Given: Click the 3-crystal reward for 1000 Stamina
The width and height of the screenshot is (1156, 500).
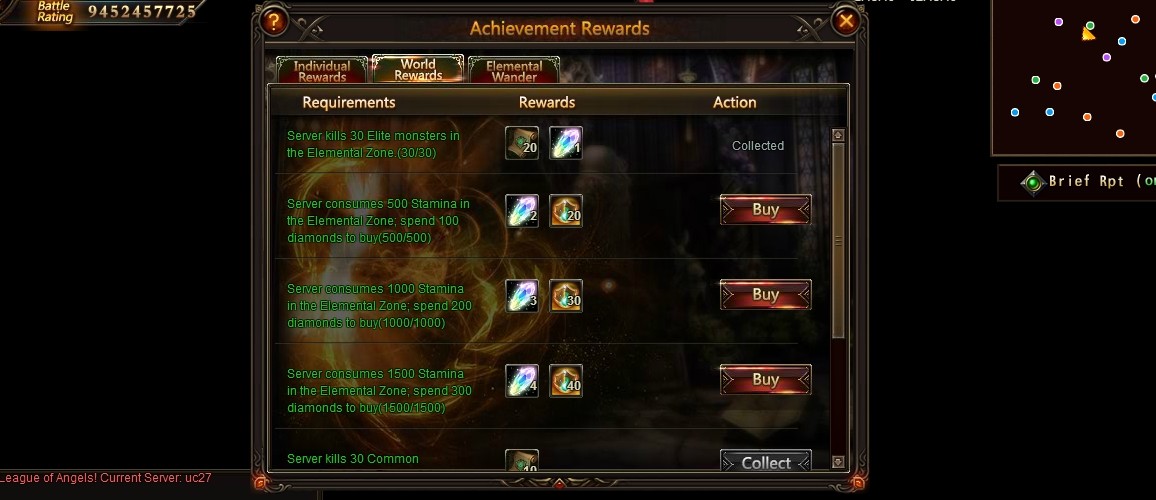Looking at the screenshot, I should [x=521, y=296].
